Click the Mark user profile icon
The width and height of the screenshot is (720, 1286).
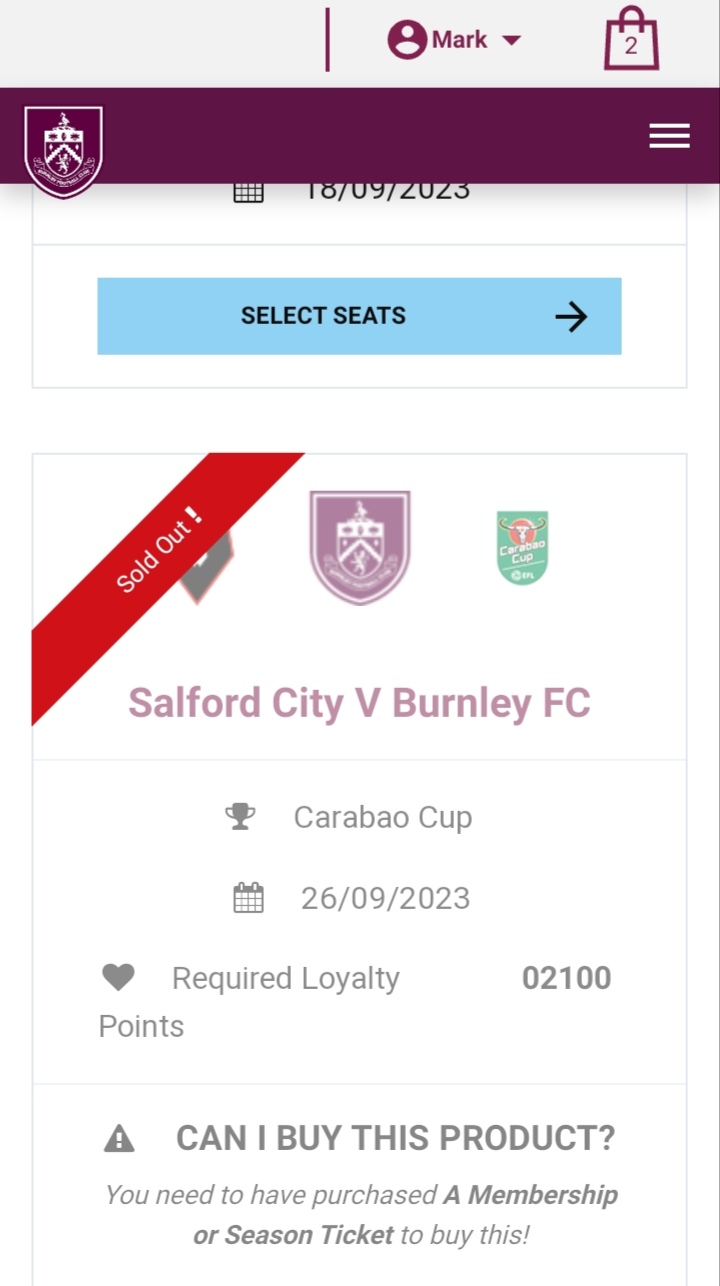click(407, 40)
